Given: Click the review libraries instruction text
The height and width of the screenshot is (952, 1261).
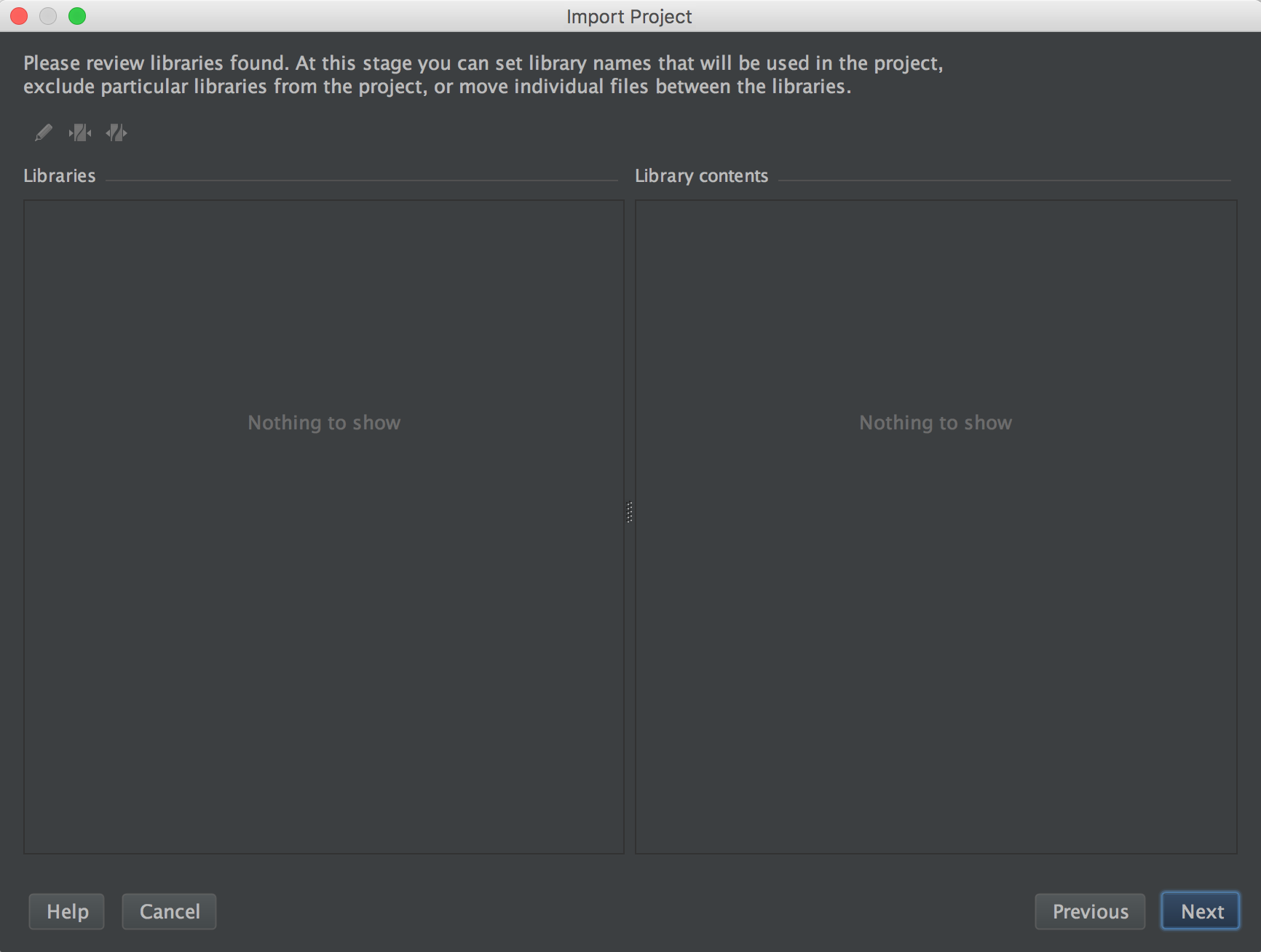Looking at the screenshot, I should 483,74.
